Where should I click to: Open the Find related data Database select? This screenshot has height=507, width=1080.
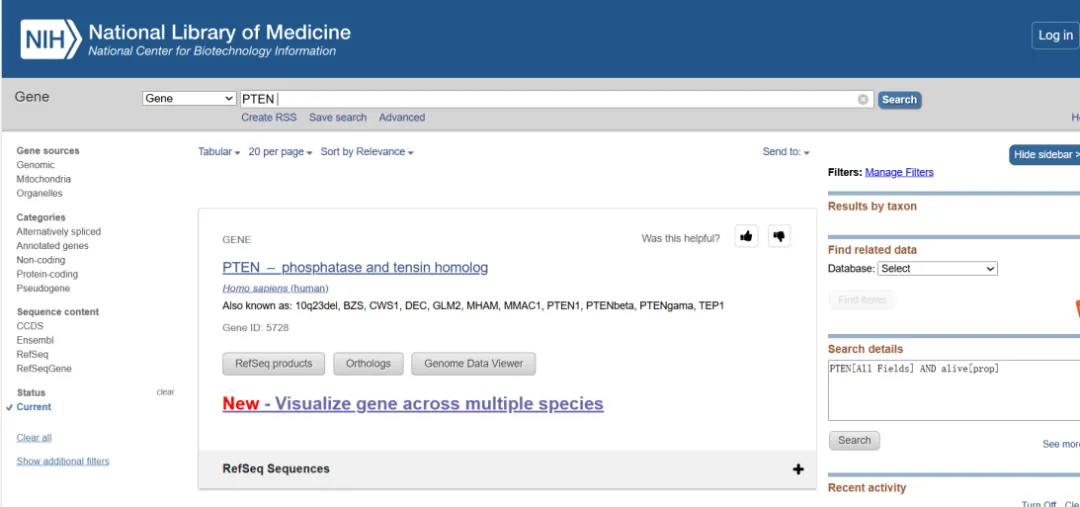click(937, 268)
